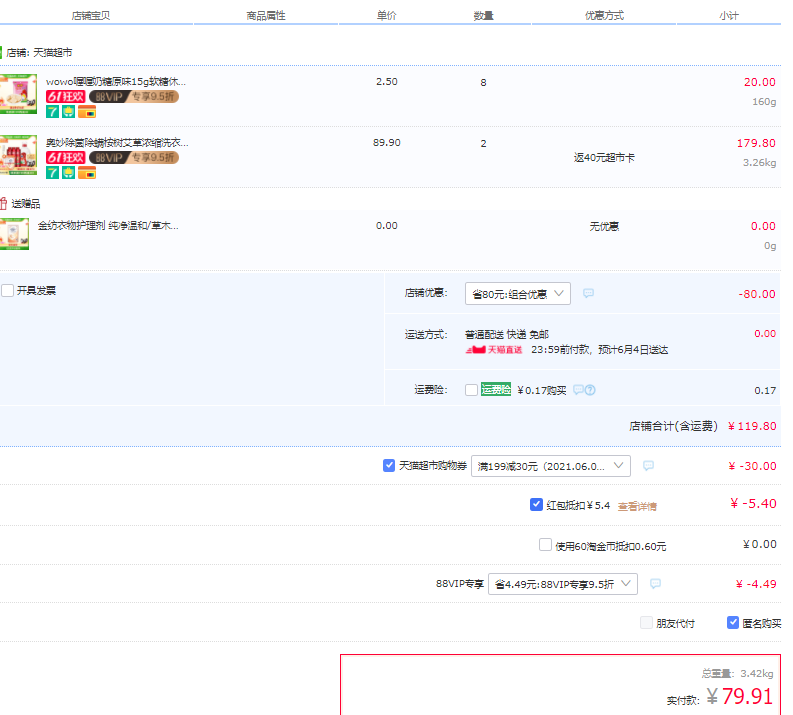Click the 单价 column header
Image resolution: width=793 pixels, height=715 pixels.
tap(386, 16)
